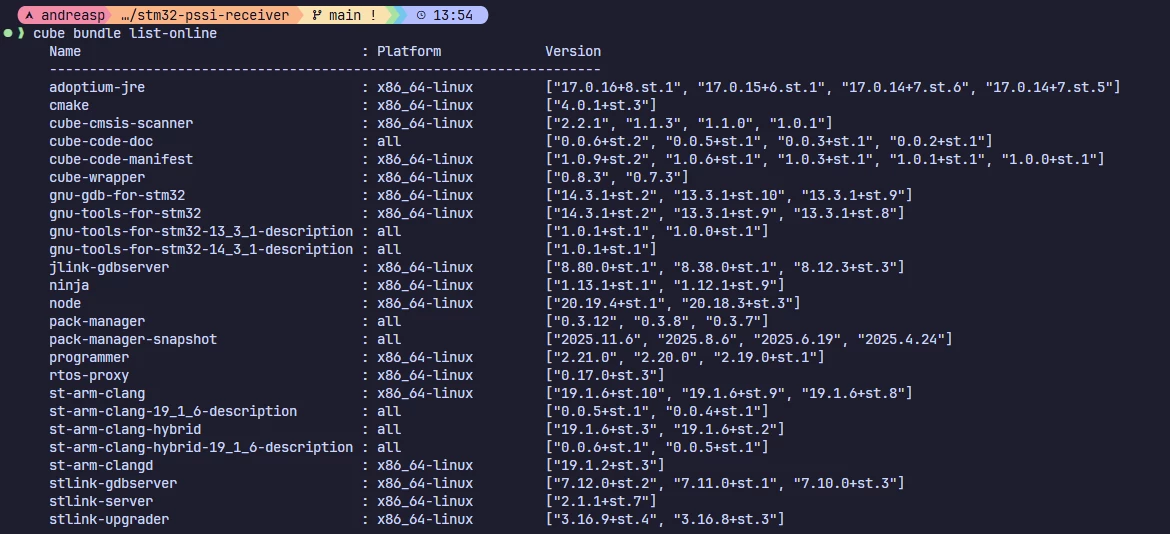Click the stlink-server bundle name
Image resolution: width=1170 pixels, height=534 pixels.
point(101,501)
